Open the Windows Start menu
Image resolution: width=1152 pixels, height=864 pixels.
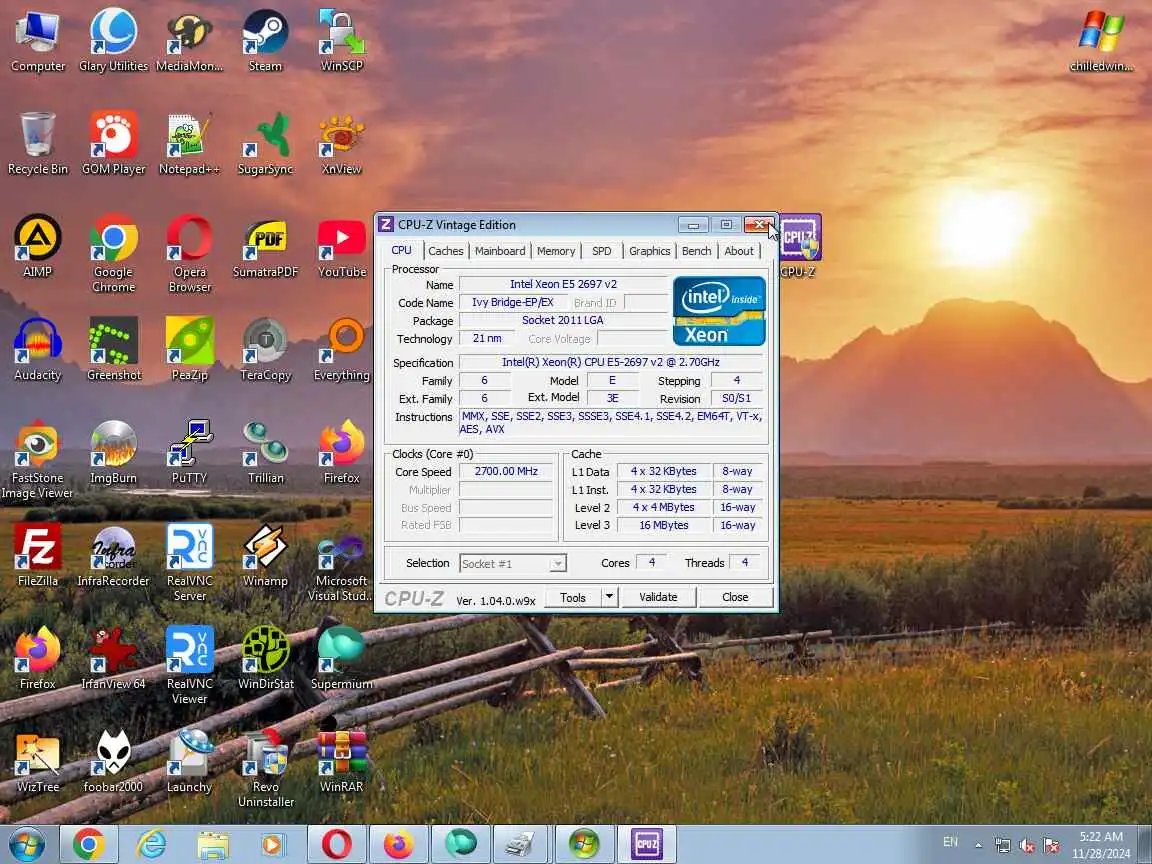pos(26,844)
